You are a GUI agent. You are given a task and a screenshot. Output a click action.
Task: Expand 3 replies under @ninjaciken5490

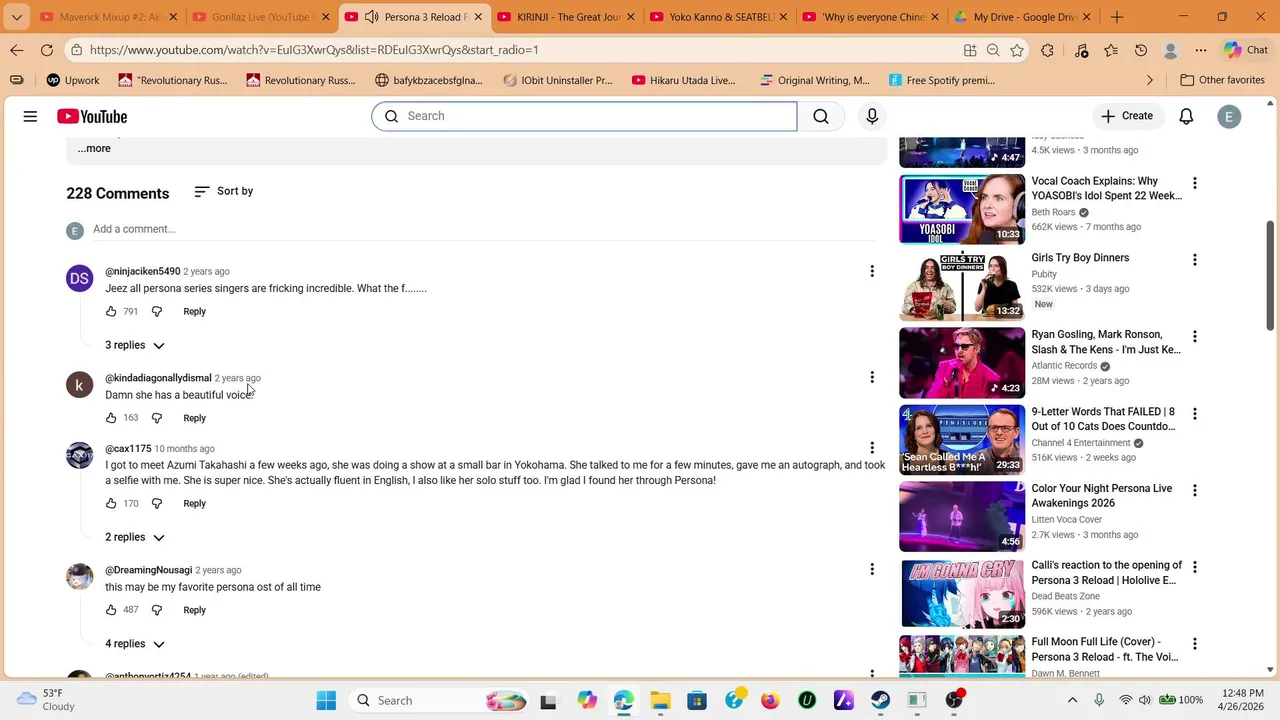point(135,345)
